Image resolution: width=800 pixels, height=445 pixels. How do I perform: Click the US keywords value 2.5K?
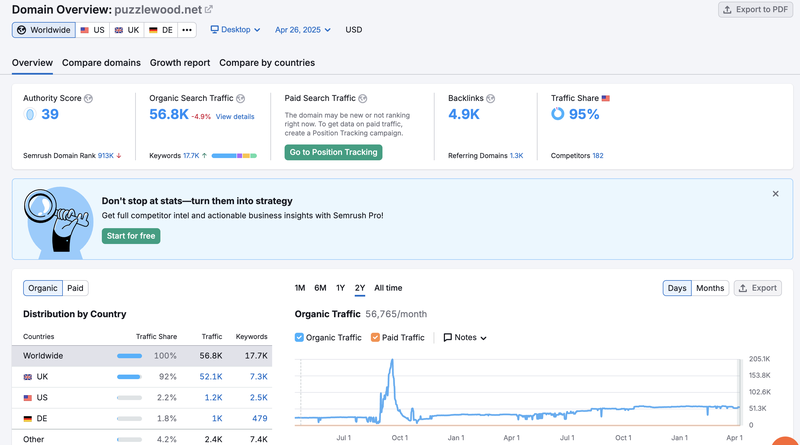pyautogui.click(x=259, y=398)
